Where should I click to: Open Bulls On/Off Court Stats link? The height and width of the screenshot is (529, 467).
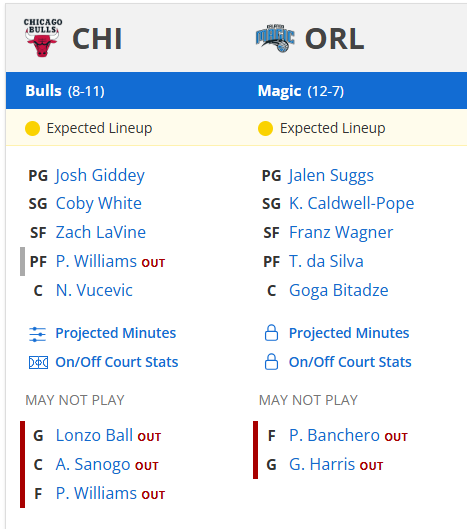coord(117,362)
